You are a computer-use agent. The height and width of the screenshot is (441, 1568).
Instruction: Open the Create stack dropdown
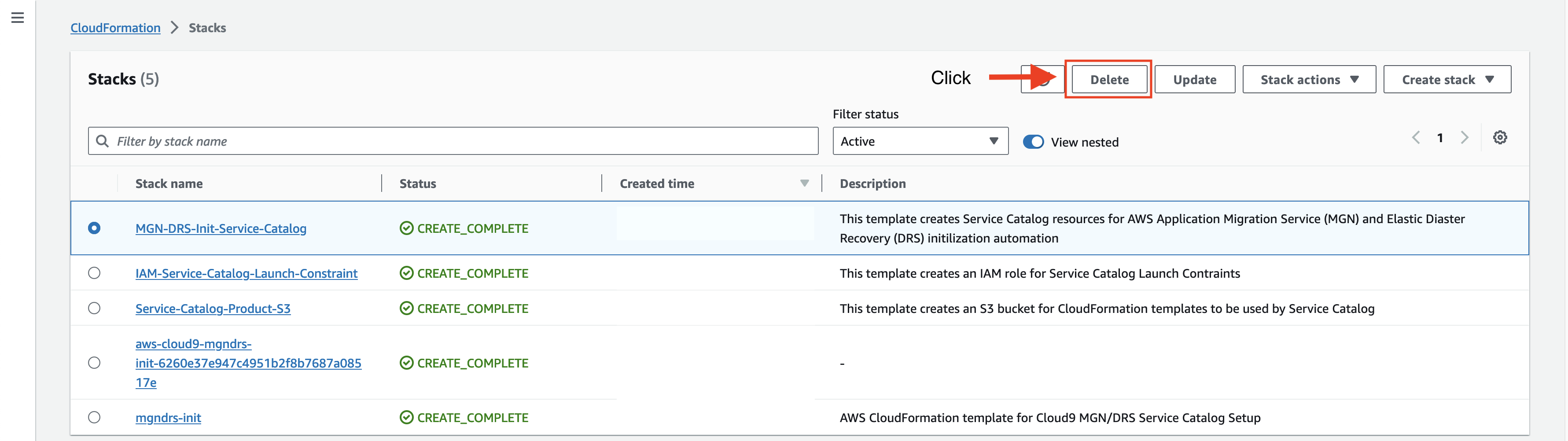pyautogui.click(x=1447, y=79)
